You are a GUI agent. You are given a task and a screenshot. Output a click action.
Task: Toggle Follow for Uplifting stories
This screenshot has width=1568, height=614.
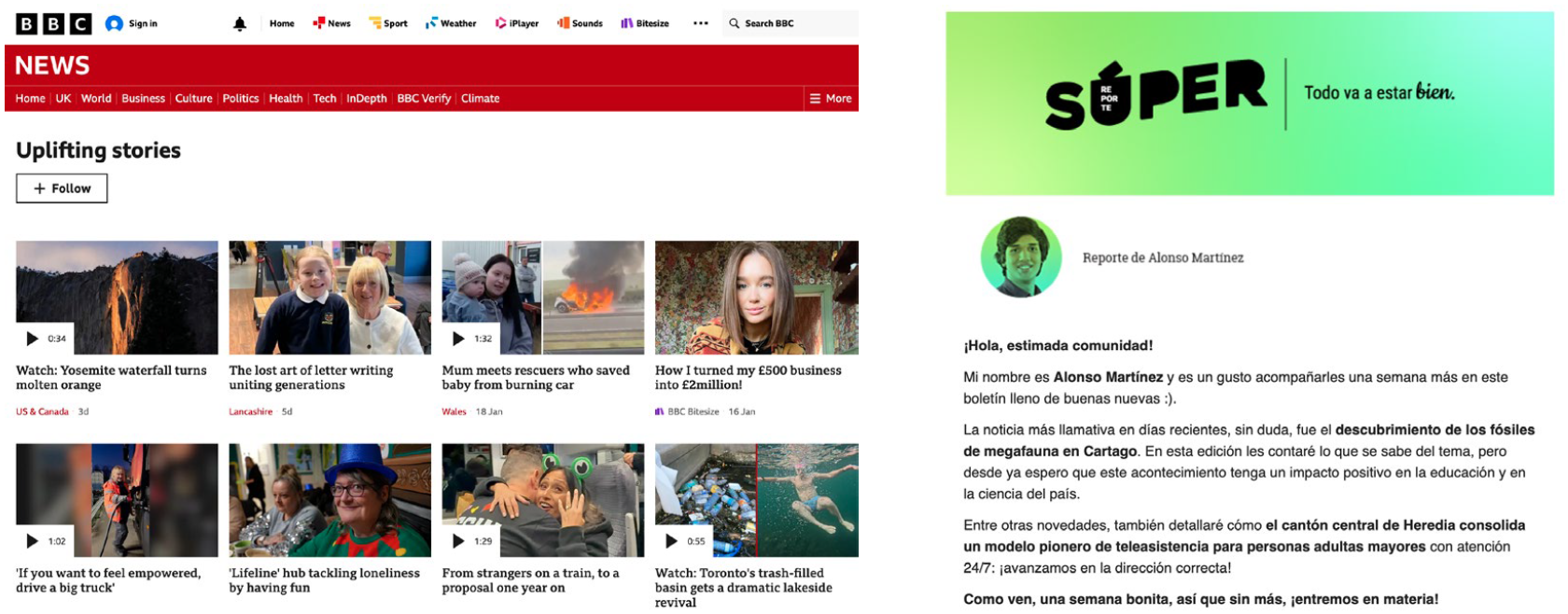tap(62, 188)
